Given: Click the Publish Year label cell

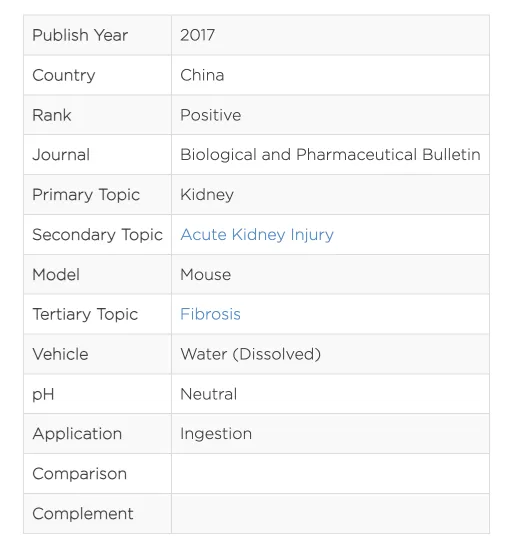Looking at the screenshot, I should (x=98, y=35).
